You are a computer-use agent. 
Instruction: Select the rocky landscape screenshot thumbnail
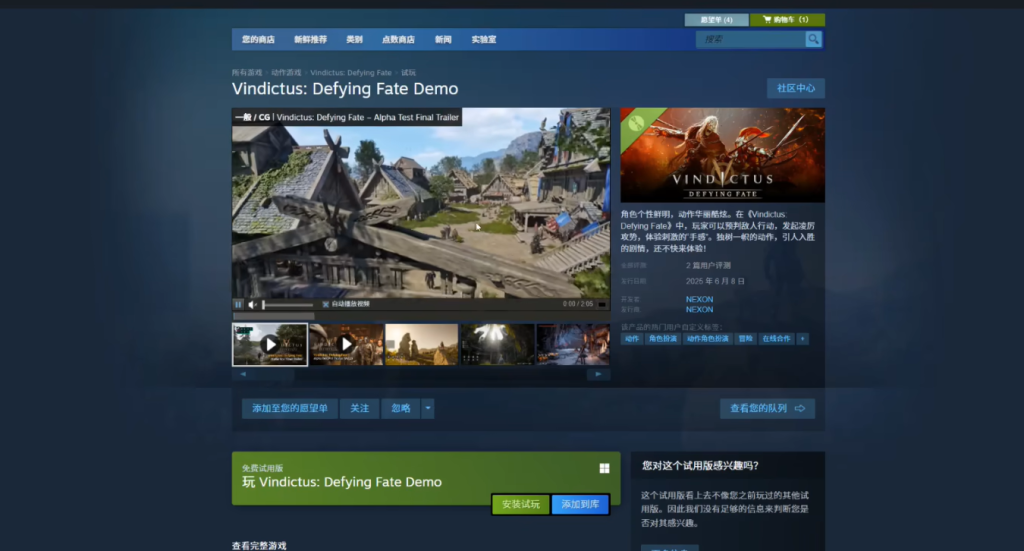pos(421,345)
